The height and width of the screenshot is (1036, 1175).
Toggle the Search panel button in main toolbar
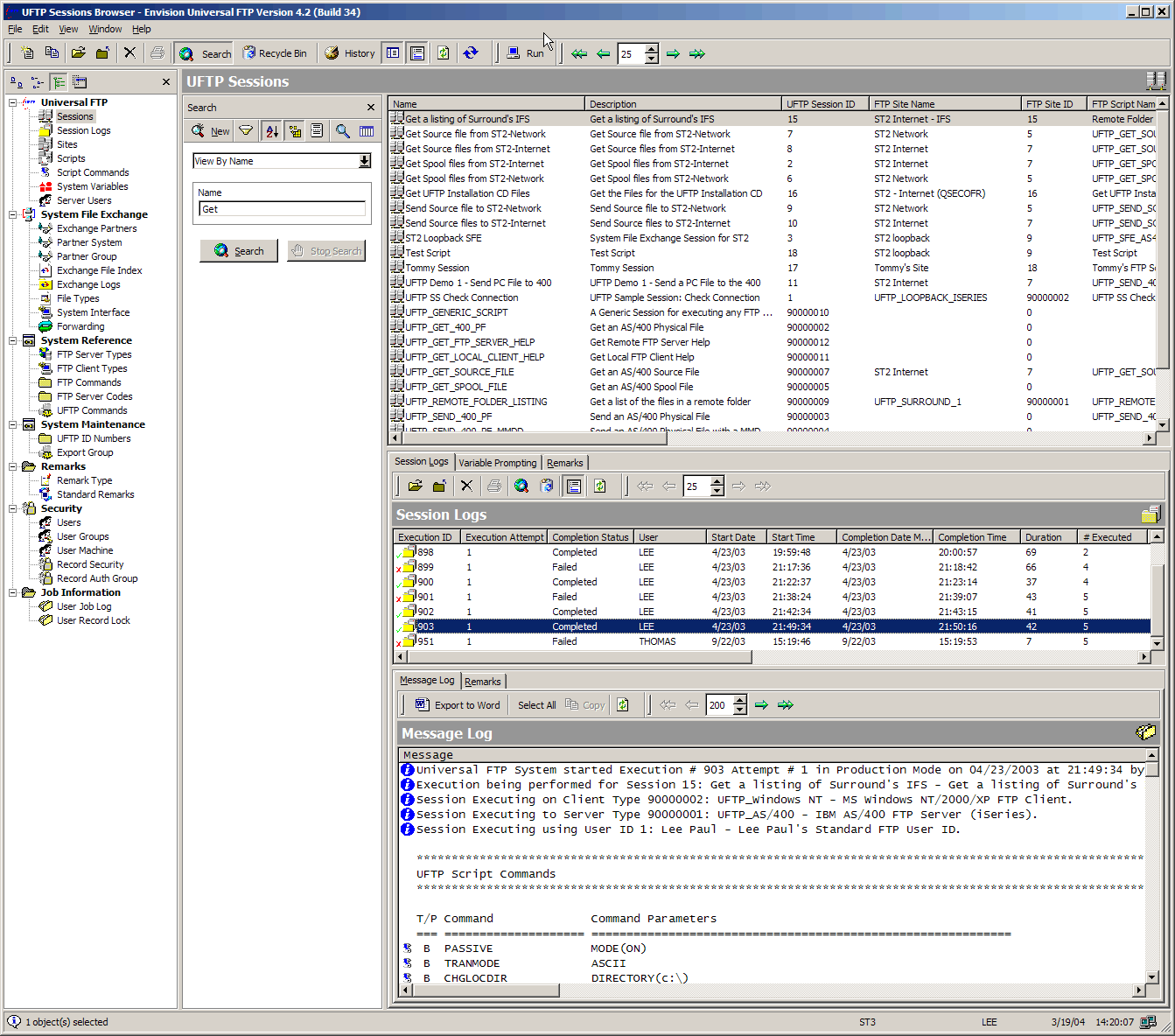click(x=205, y=53)
